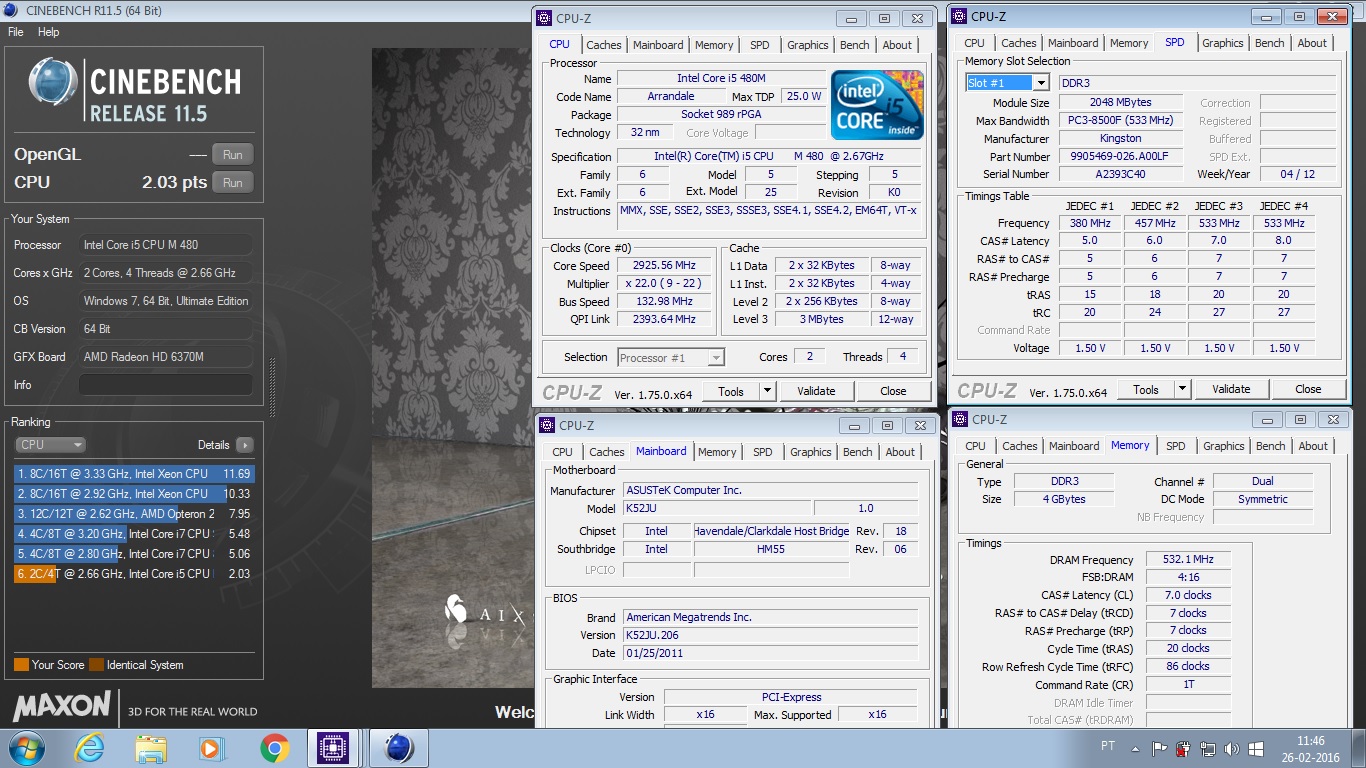
Task: Run the CPU benchmark
Action: pyautogui.click(x=233, y=182)
